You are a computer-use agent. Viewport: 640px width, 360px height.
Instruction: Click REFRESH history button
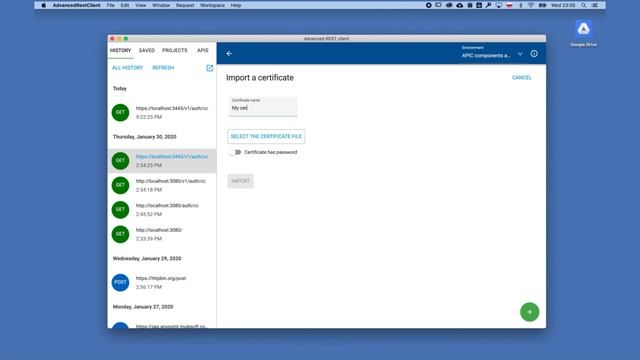163,68
